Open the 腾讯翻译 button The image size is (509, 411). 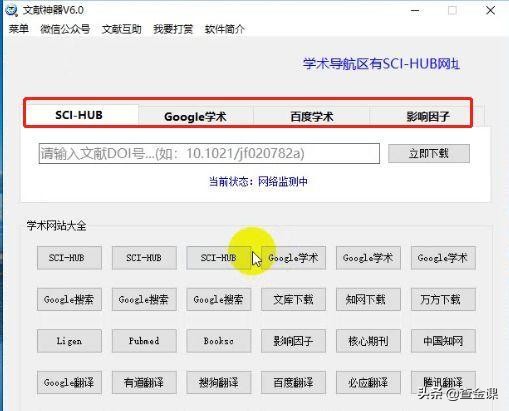click(x=443, y=382)
